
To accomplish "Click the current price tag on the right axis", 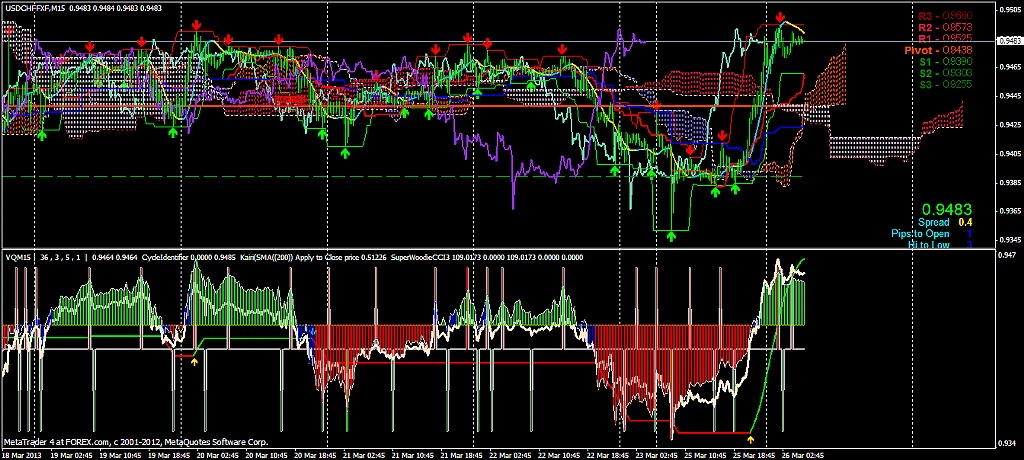I will tap(1008, 41).
